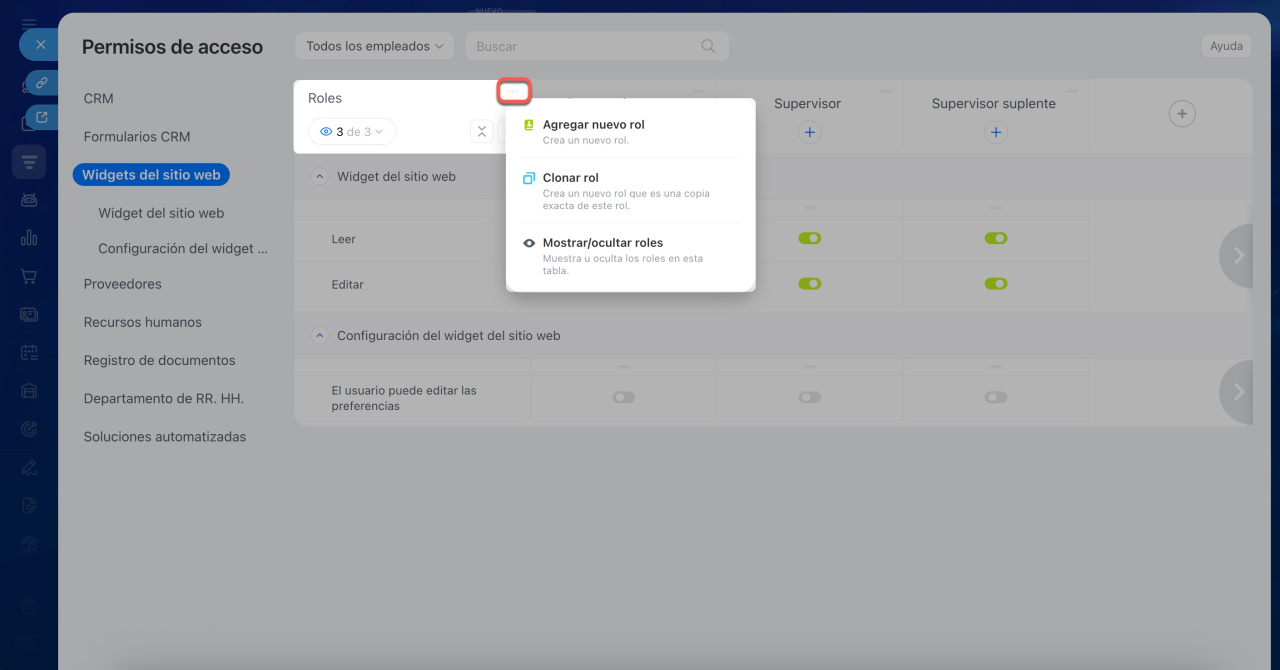The width and height of the screenshot is (1280, 670).
Task: Click the Ayuda button
Action: point(1226,46)
